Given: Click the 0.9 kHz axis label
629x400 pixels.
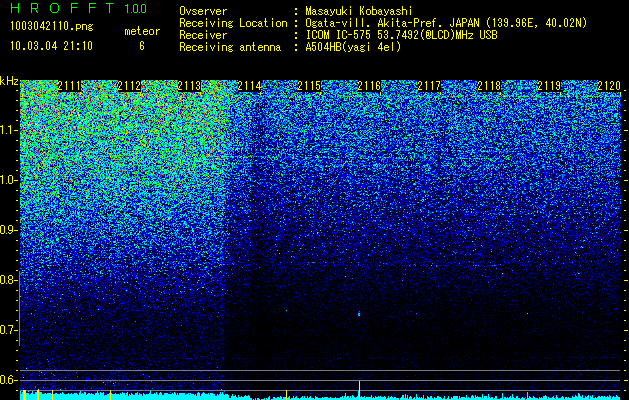Looking at the screenshot, I should [8, 230].
